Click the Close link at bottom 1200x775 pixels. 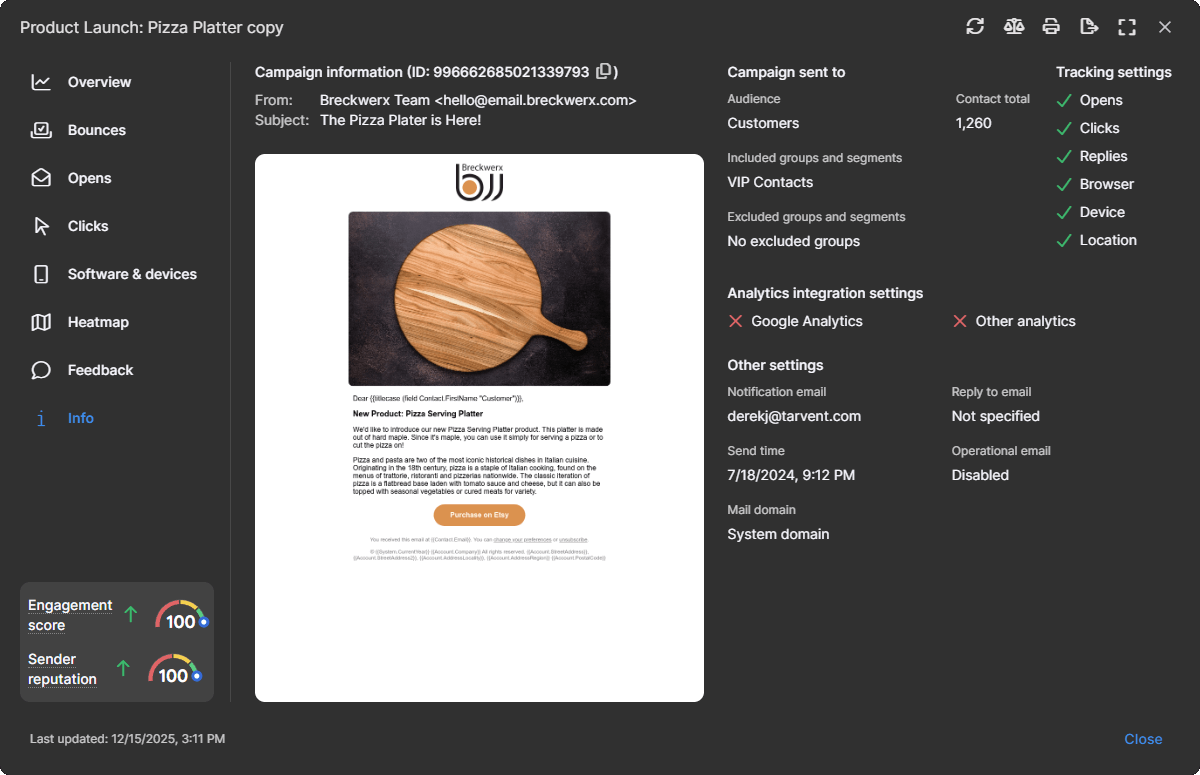1143,739
